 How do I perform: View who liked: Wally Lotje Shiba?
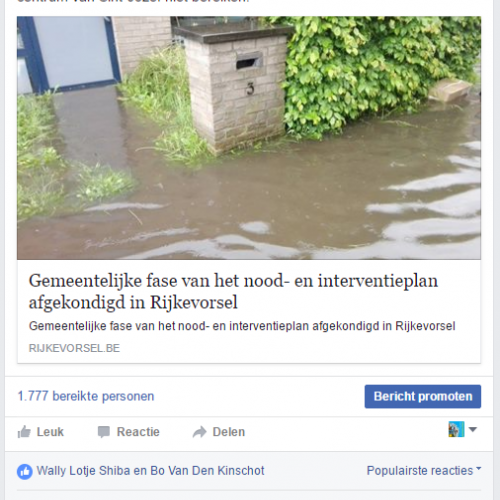pyautogui.click(x=83, y=471)
